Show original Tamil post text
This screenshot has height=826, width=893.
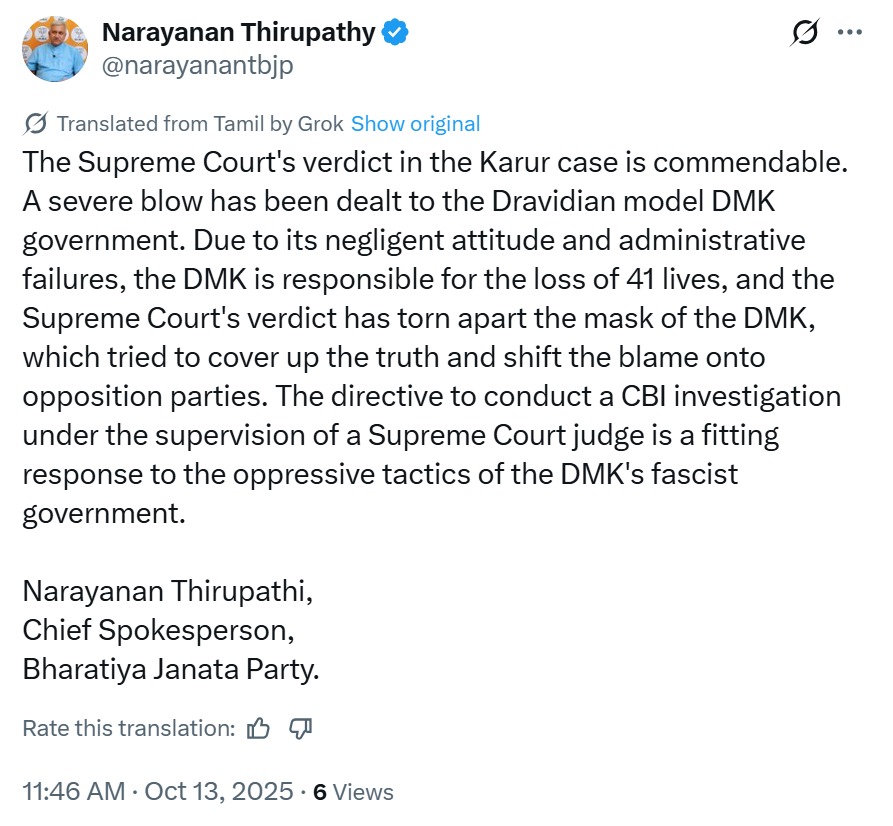(x=415, y=124)
